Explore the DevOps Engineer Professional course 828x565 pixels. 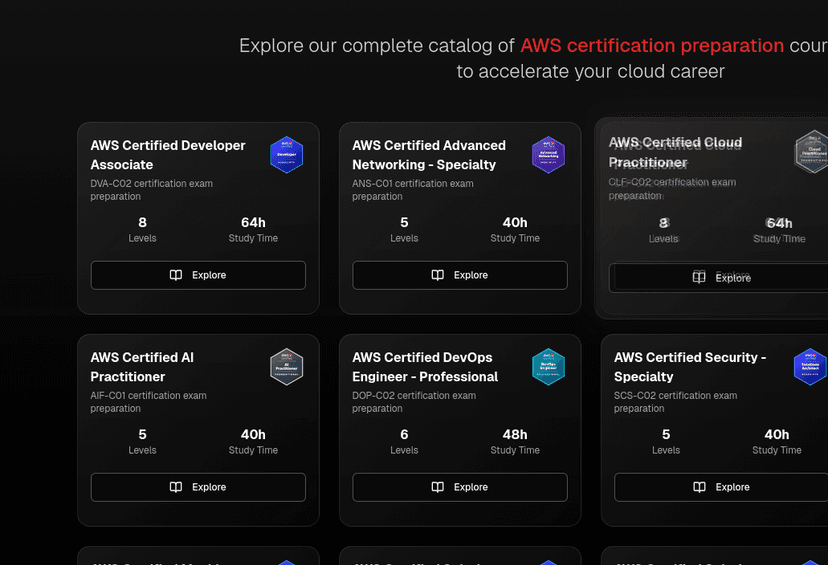click(x=460, y=487)
